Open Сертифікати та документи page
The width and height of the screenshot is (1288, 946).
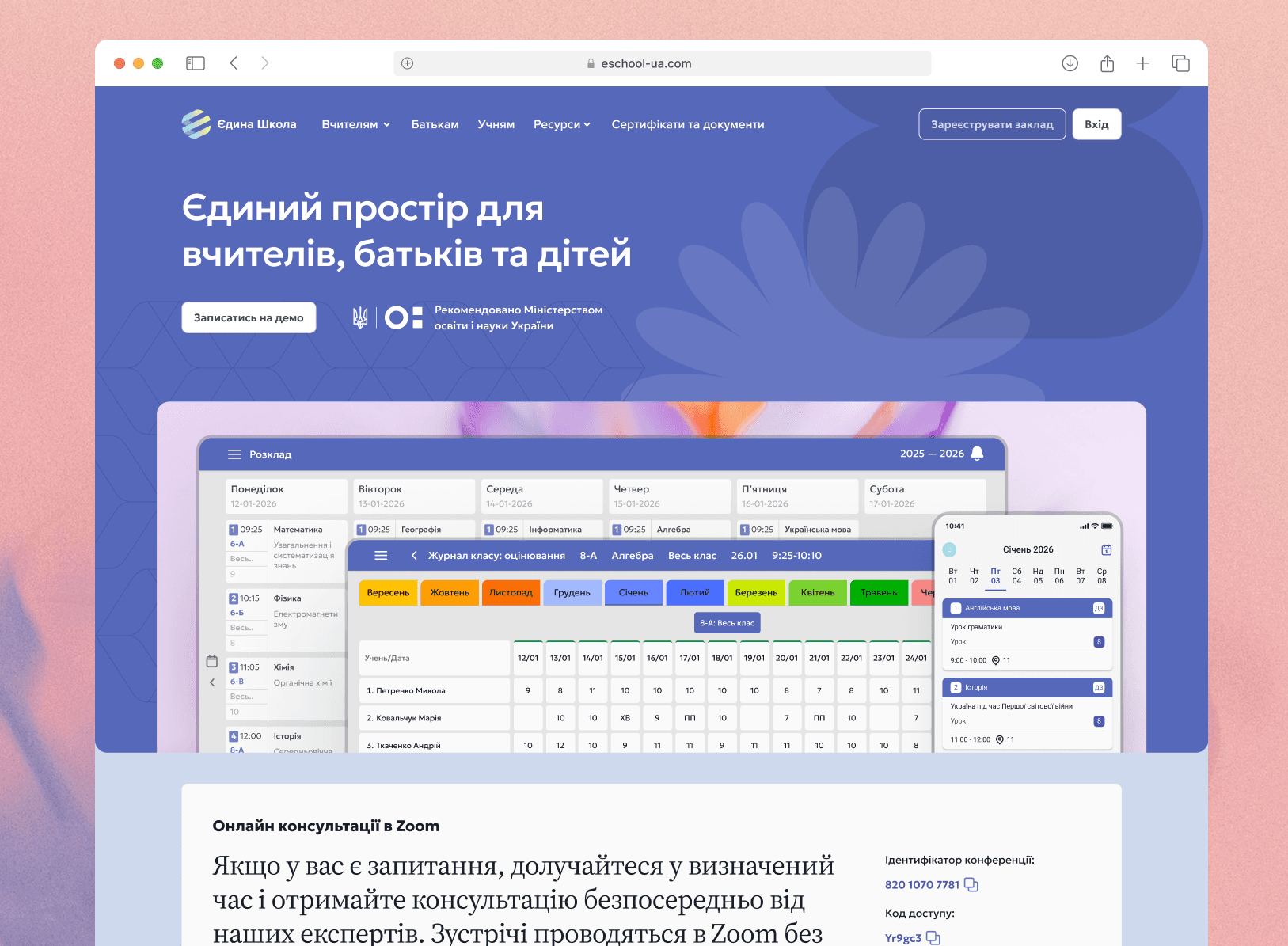point(688,124)
